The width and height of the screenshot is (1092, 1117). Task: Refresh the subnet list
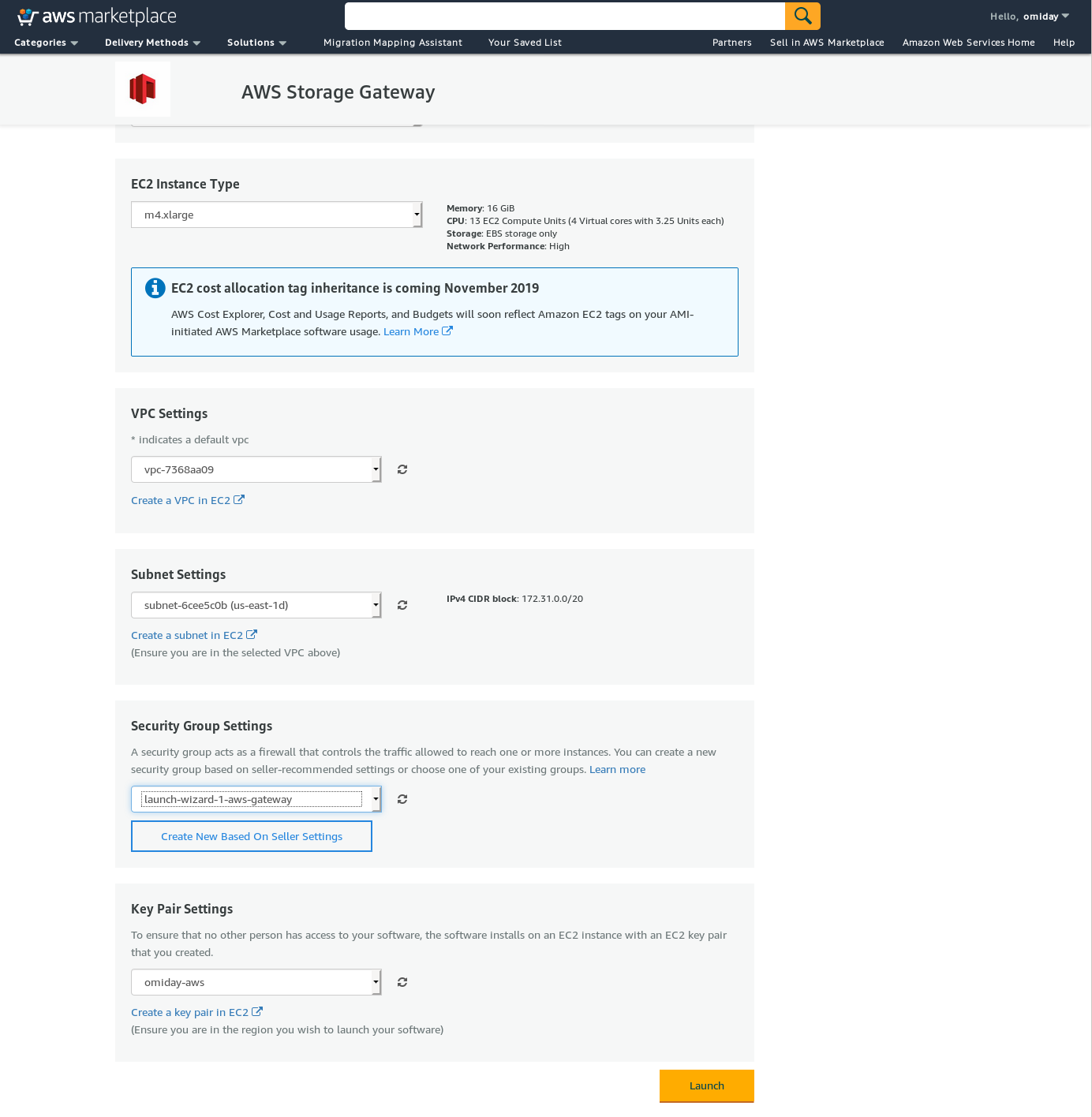point(402,605)
